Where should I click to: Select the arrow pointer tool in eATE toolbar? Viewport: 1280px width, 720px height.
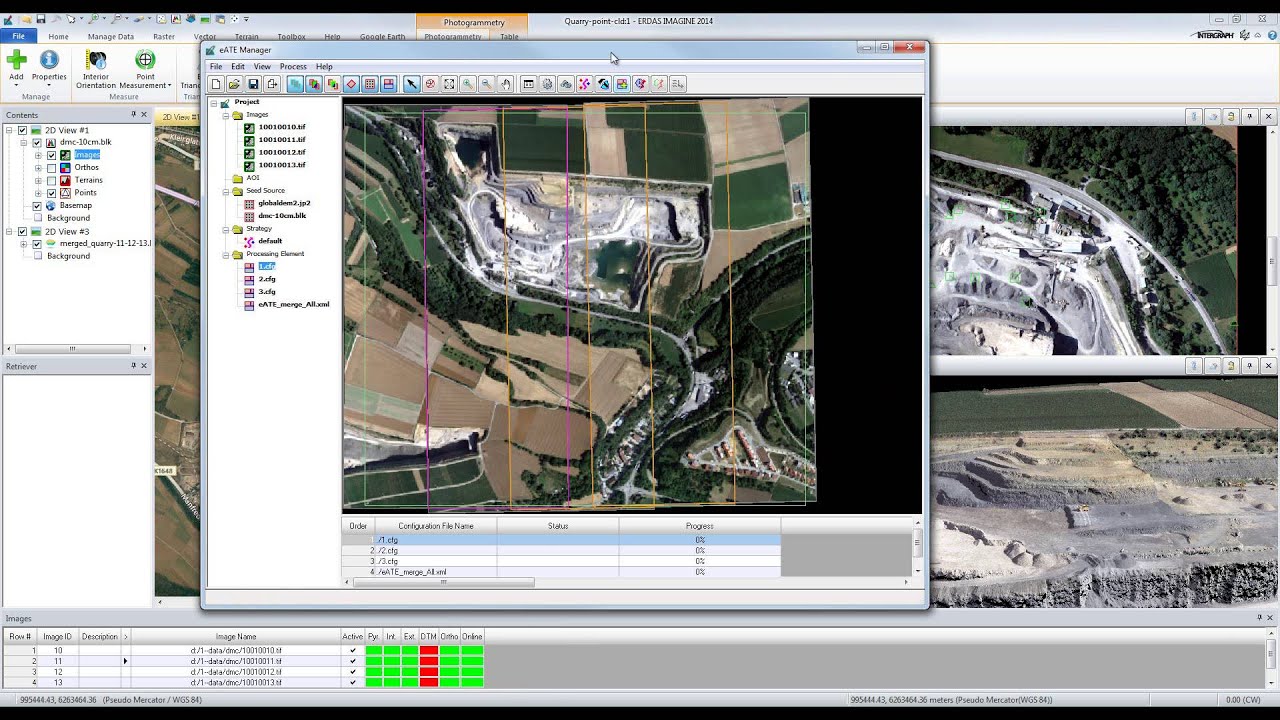point(411,85)
